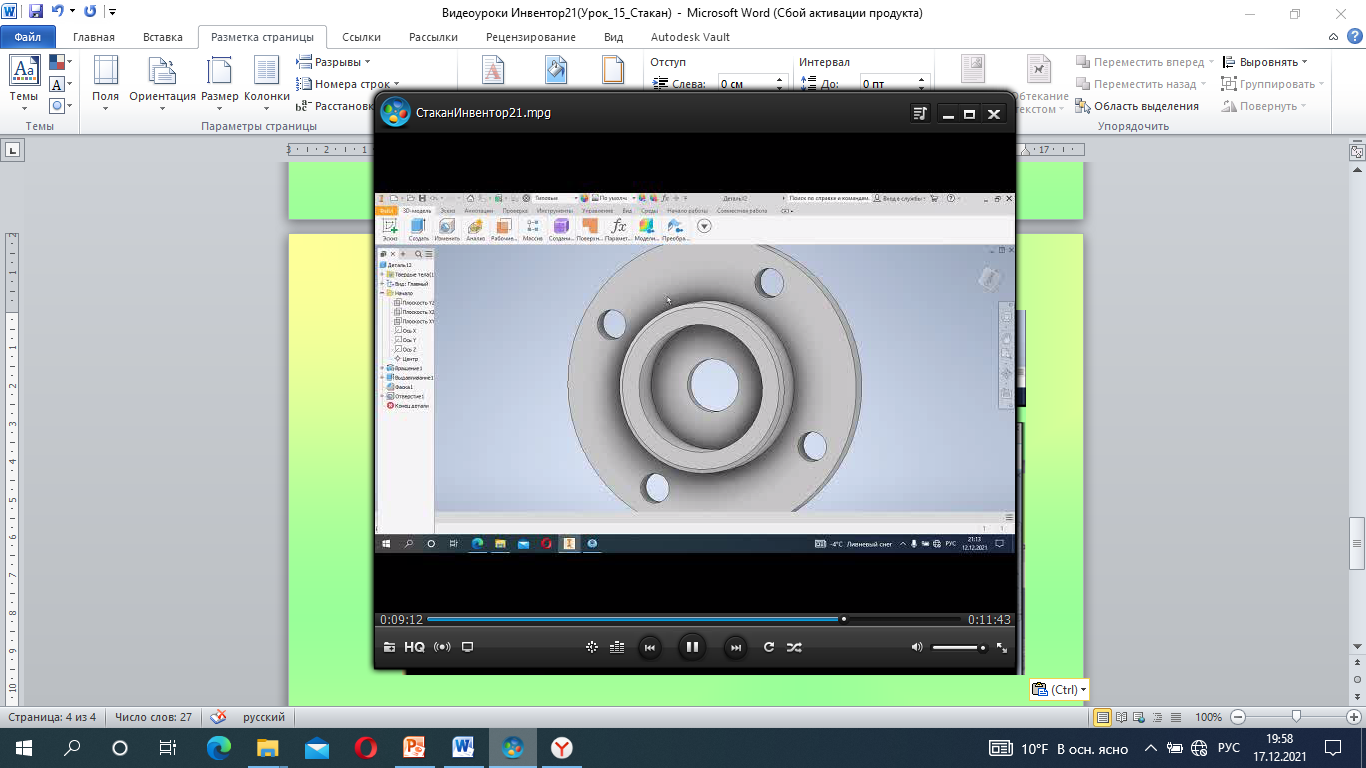
Task: Adjust the Word zoom slider
Action: (1296, 716)
